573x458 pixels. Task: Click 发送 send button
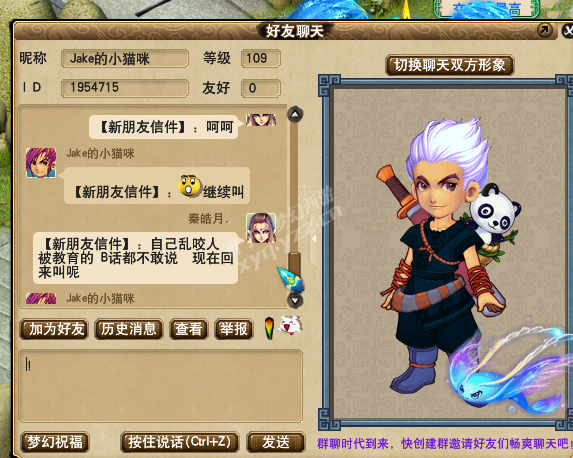(276, 442)
